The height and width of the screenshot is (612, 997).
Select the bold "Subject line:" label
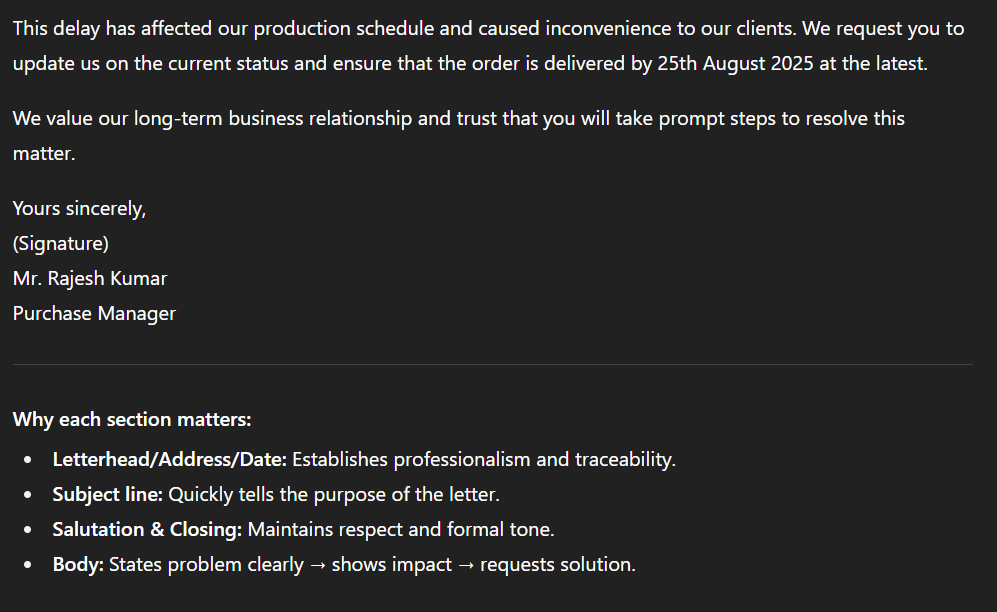[x=108, y=494]
